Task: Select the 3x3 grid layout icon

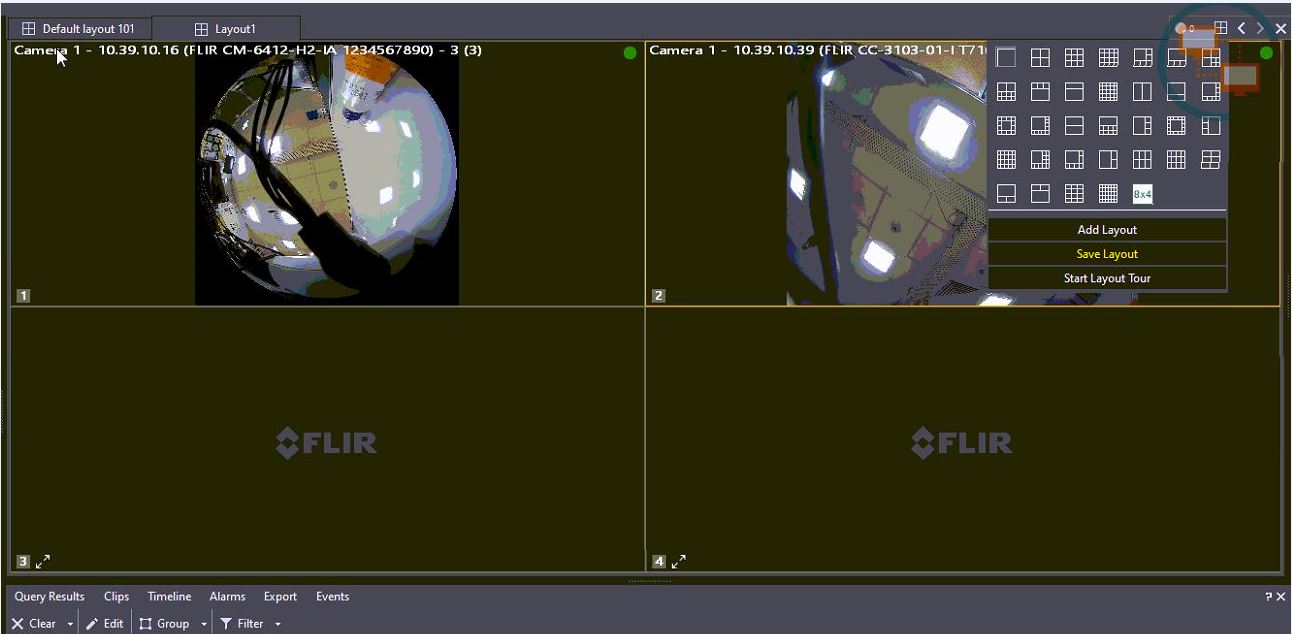Action: 1074,57
